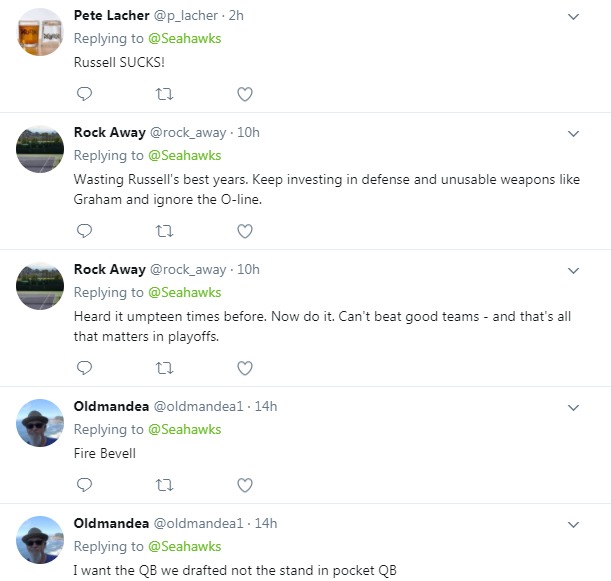Retweet the "Heard it umpteen times" tweet
This screenshot has height=581, width=611.
tap(165, 368)
